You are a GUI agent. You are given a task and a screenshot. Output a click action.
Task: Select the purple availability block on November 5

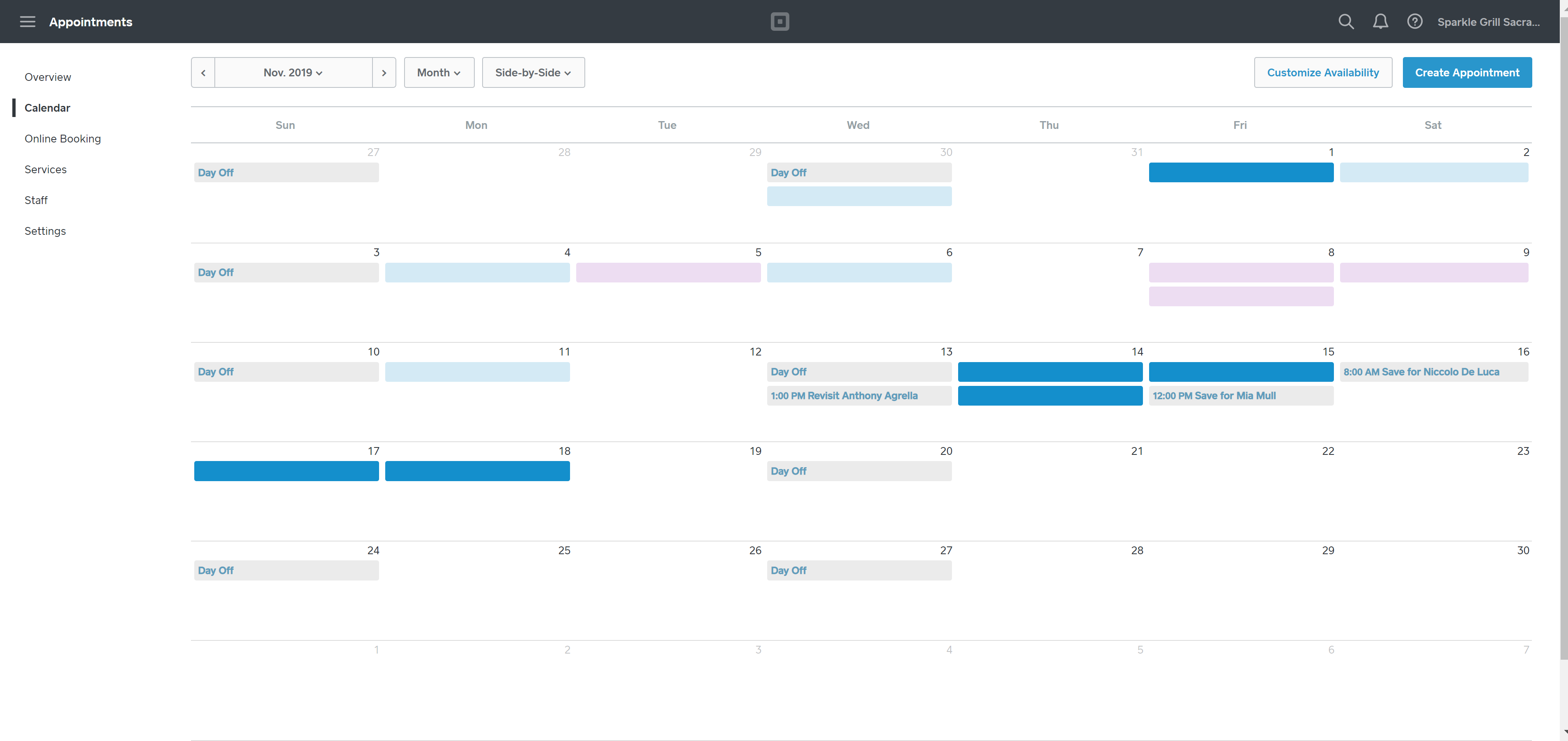pyautogui.click(x=668, y=273)
